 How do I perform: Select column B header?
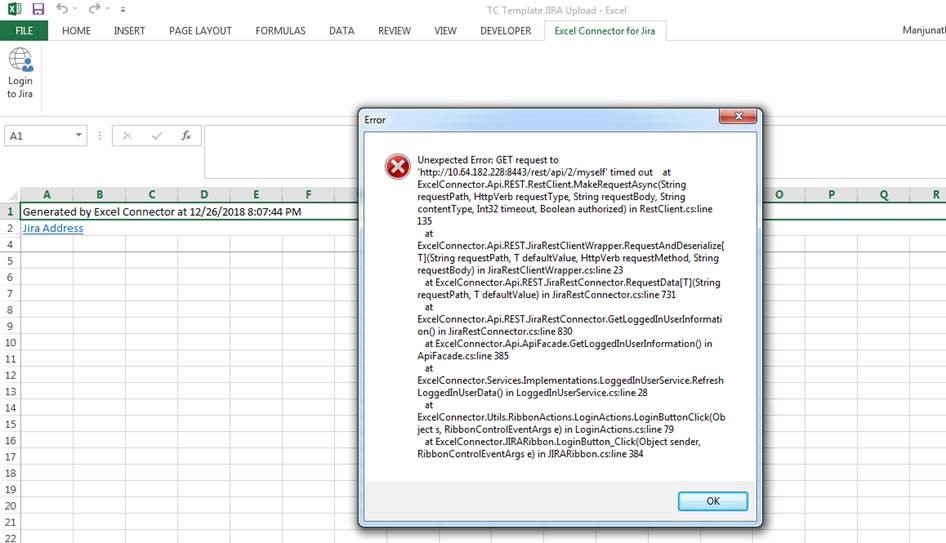coord(100,194)
